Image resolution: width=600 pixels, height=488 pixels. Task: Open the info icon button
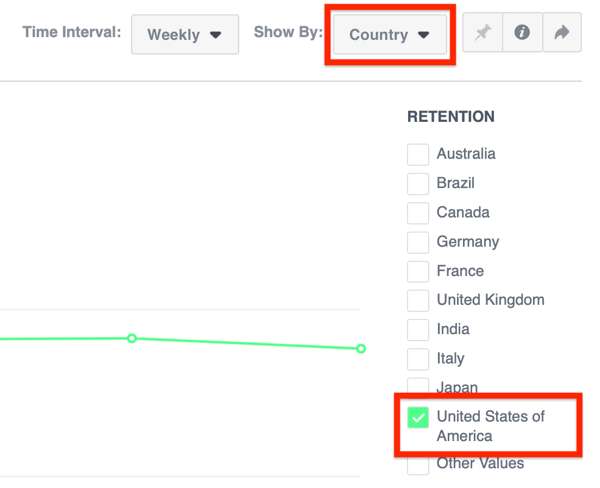(x=522, y=33)
